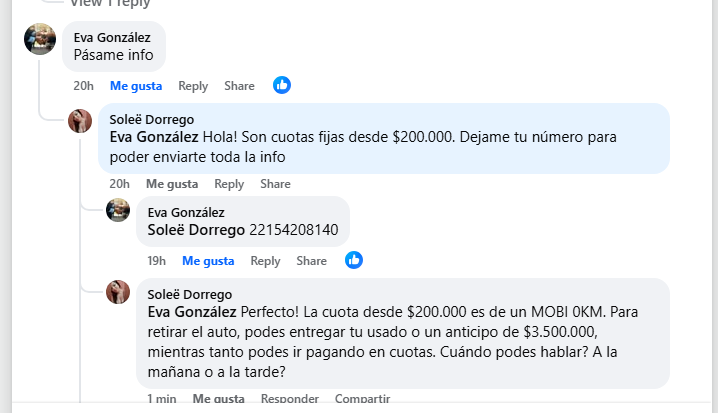This screenshot has width=718, height=413.
Task: Open Eva González's profile from top comment name
Action: click(x=112, y=38)
